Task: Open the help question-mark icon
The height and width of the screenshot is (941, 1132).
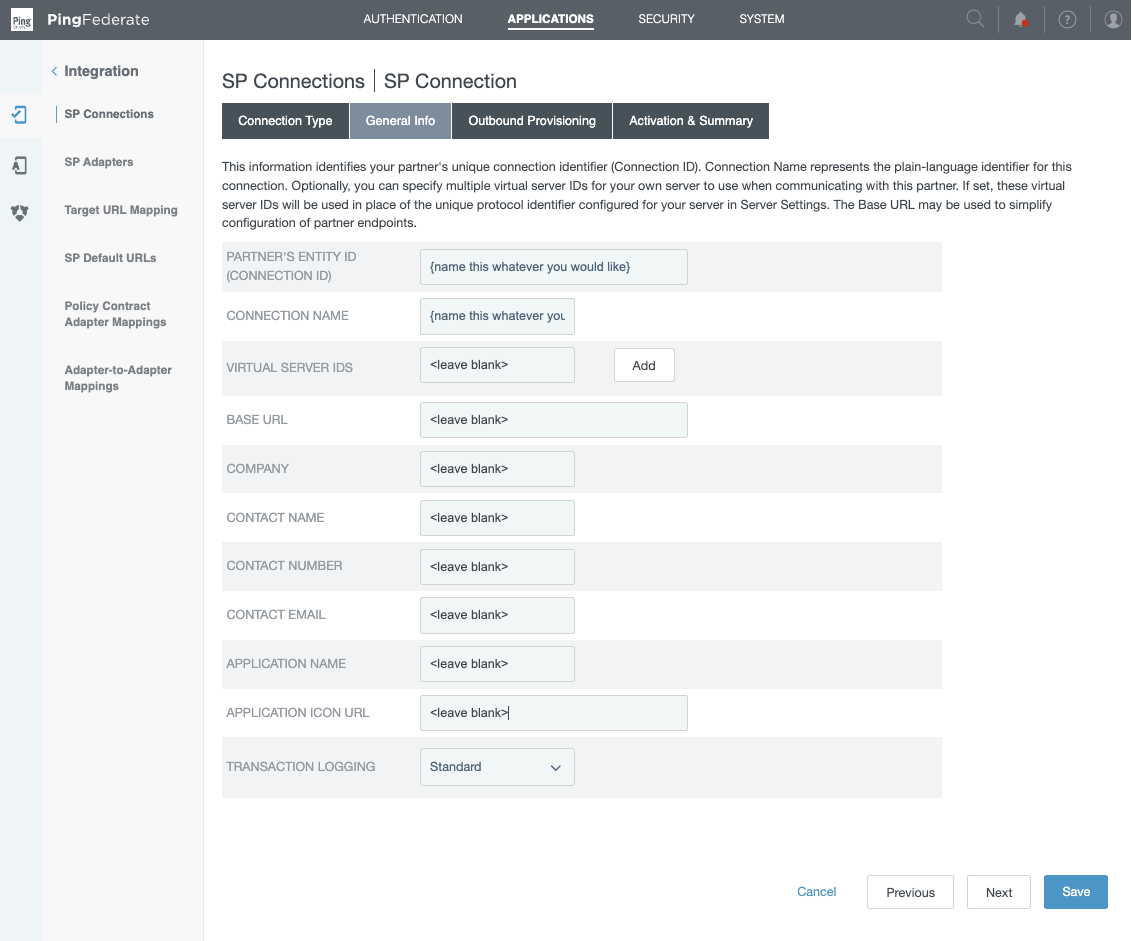Action: 1067,19
